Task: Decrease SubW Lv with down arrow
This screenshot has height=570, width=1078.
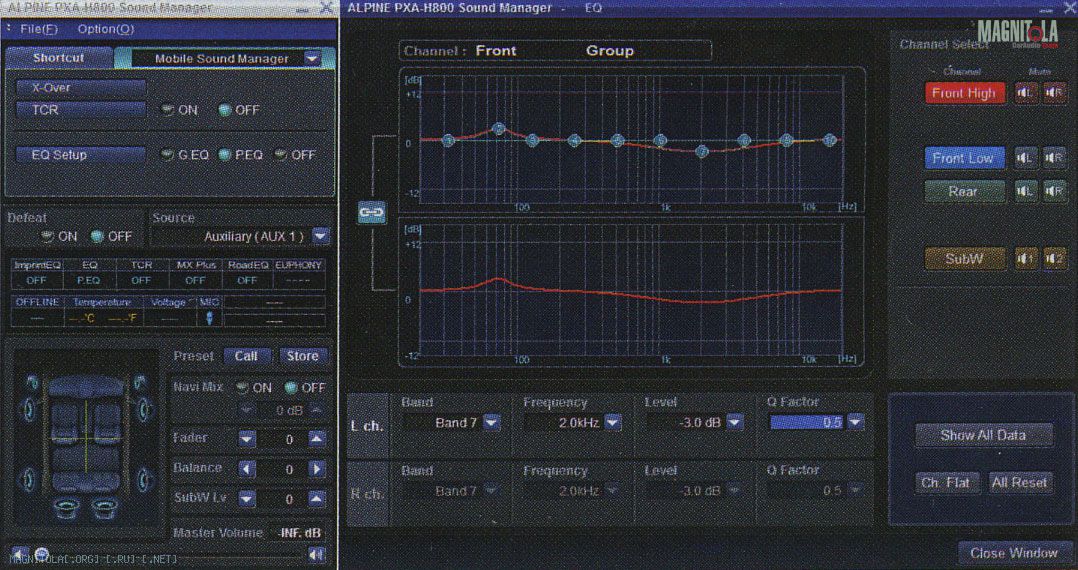Action: click(247, 499)
